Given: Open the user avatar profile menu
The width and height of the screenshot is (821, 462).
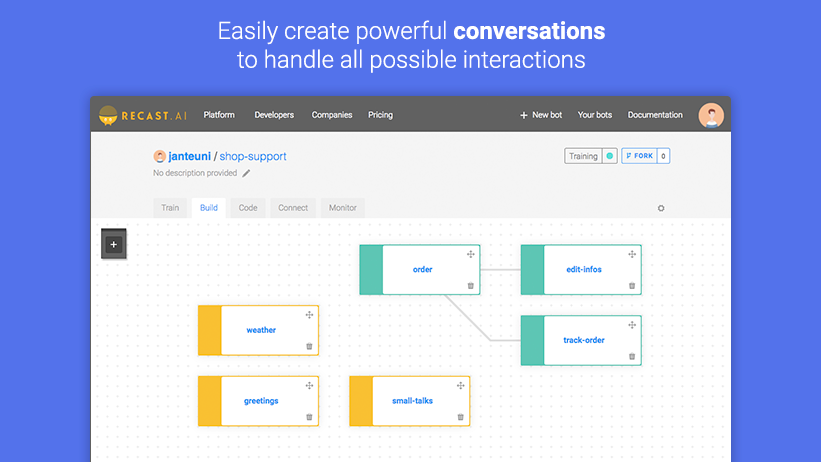Looking at the screenshot, I should point(711,115).
